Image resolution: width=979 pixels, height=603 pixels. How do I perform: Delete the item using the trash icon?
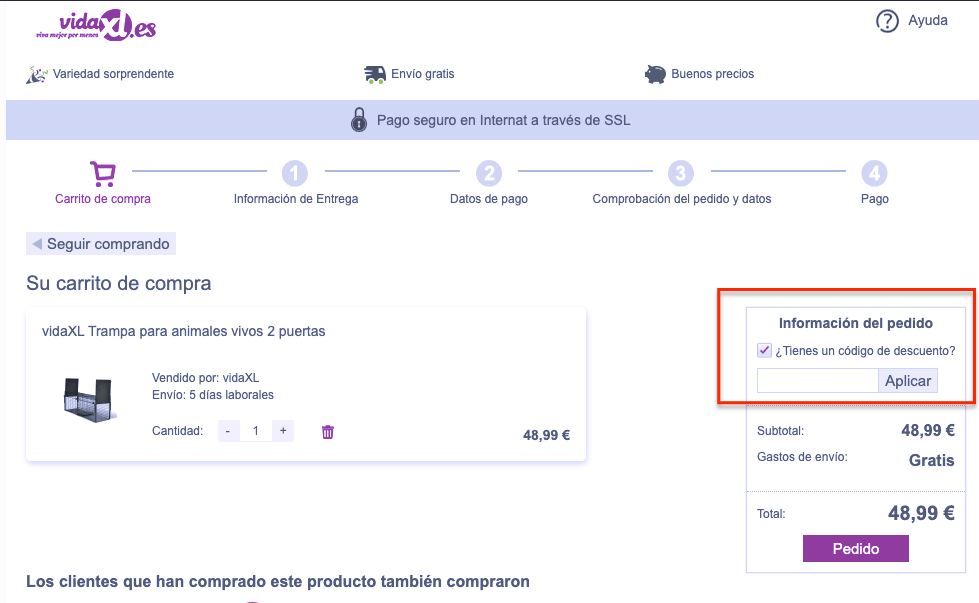327,432
